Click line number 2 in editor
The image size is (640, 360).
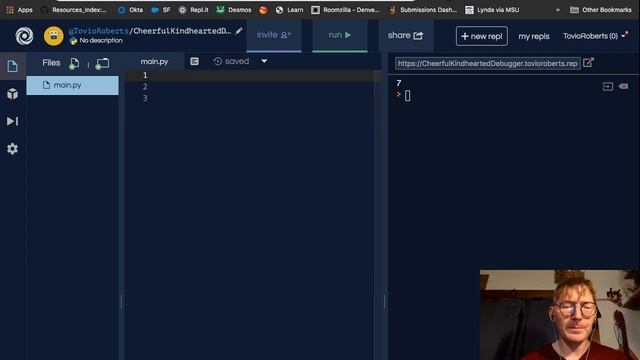coord(145,87)
